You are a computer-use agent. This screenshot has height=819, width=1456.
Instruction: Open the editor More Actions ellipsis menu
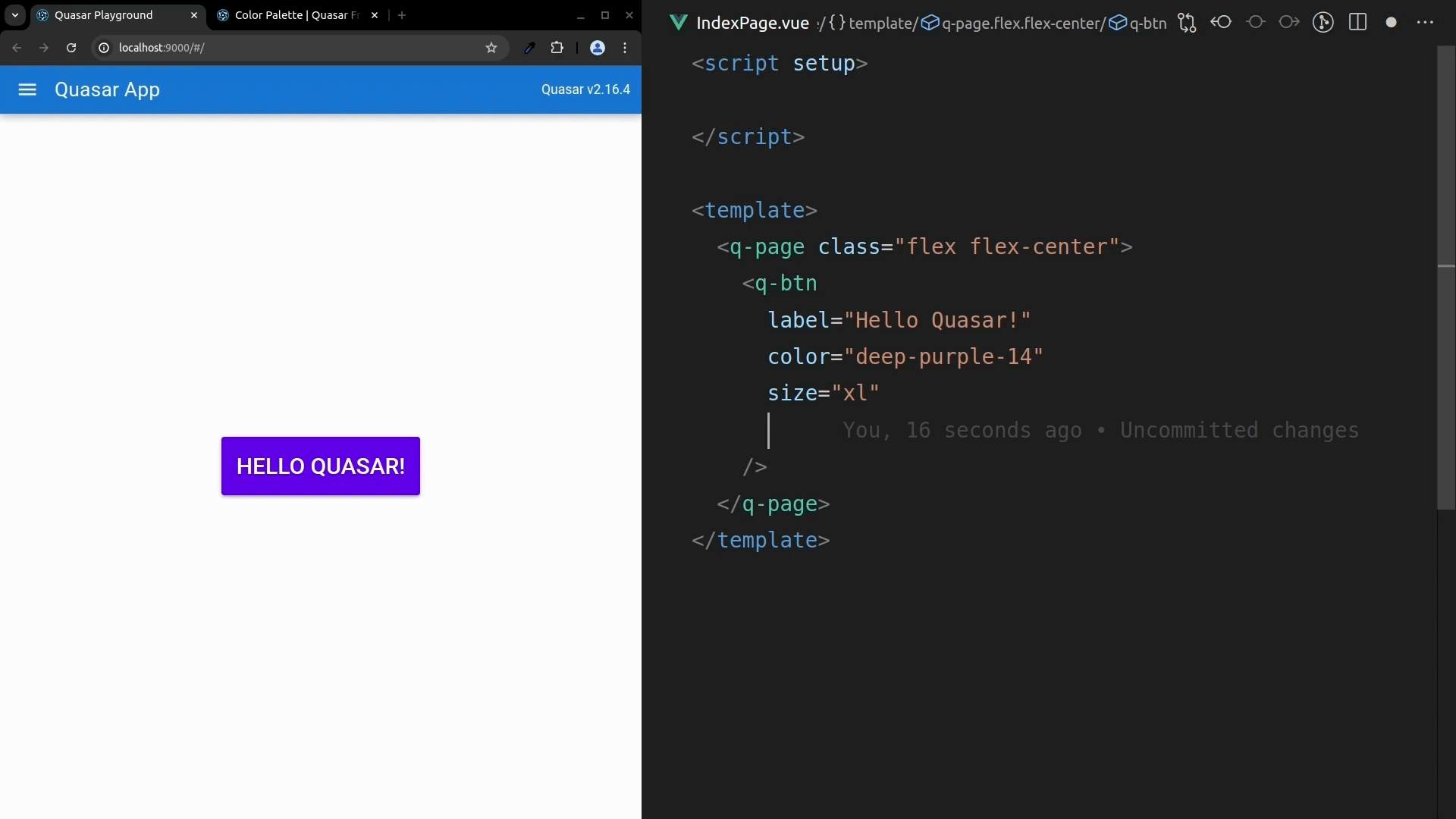(1426, 23)
